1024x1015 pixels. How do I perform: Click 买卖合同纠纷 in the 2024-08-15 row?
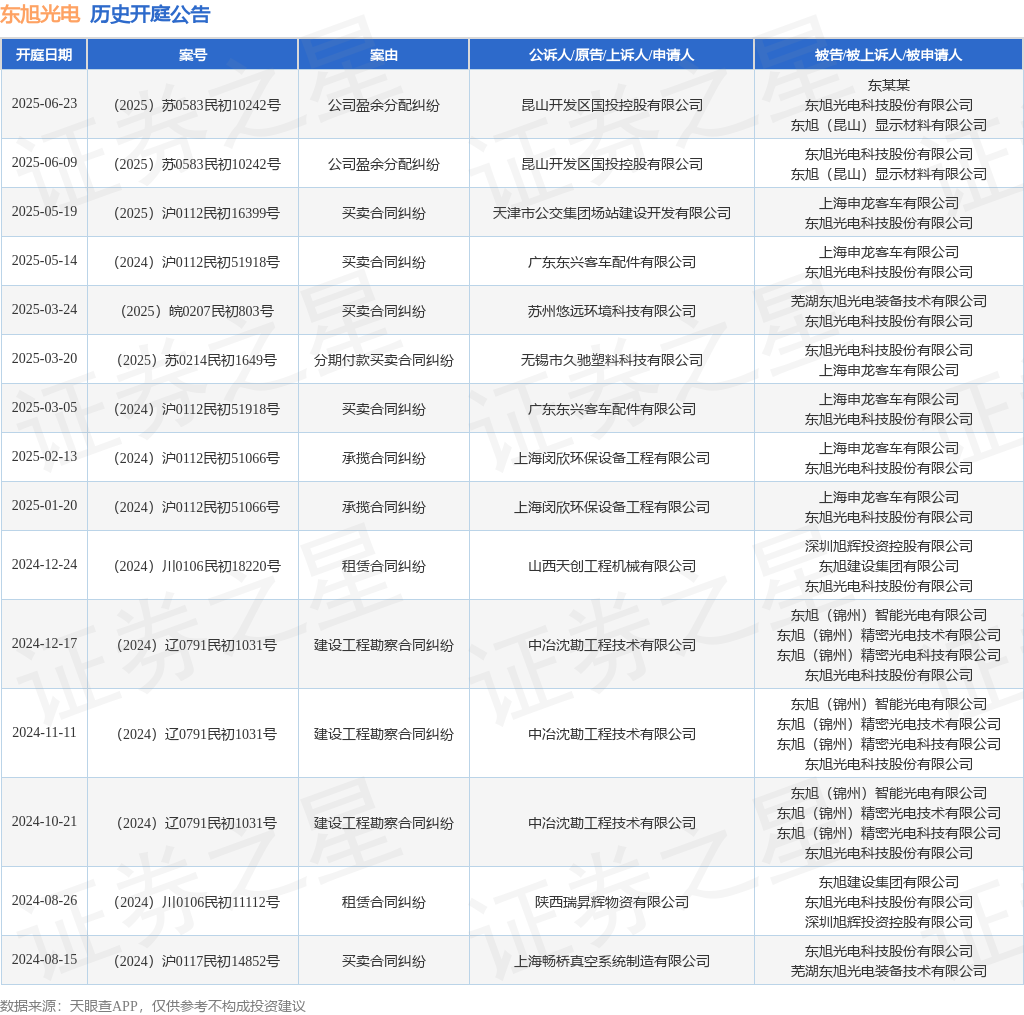coord(383,961)
